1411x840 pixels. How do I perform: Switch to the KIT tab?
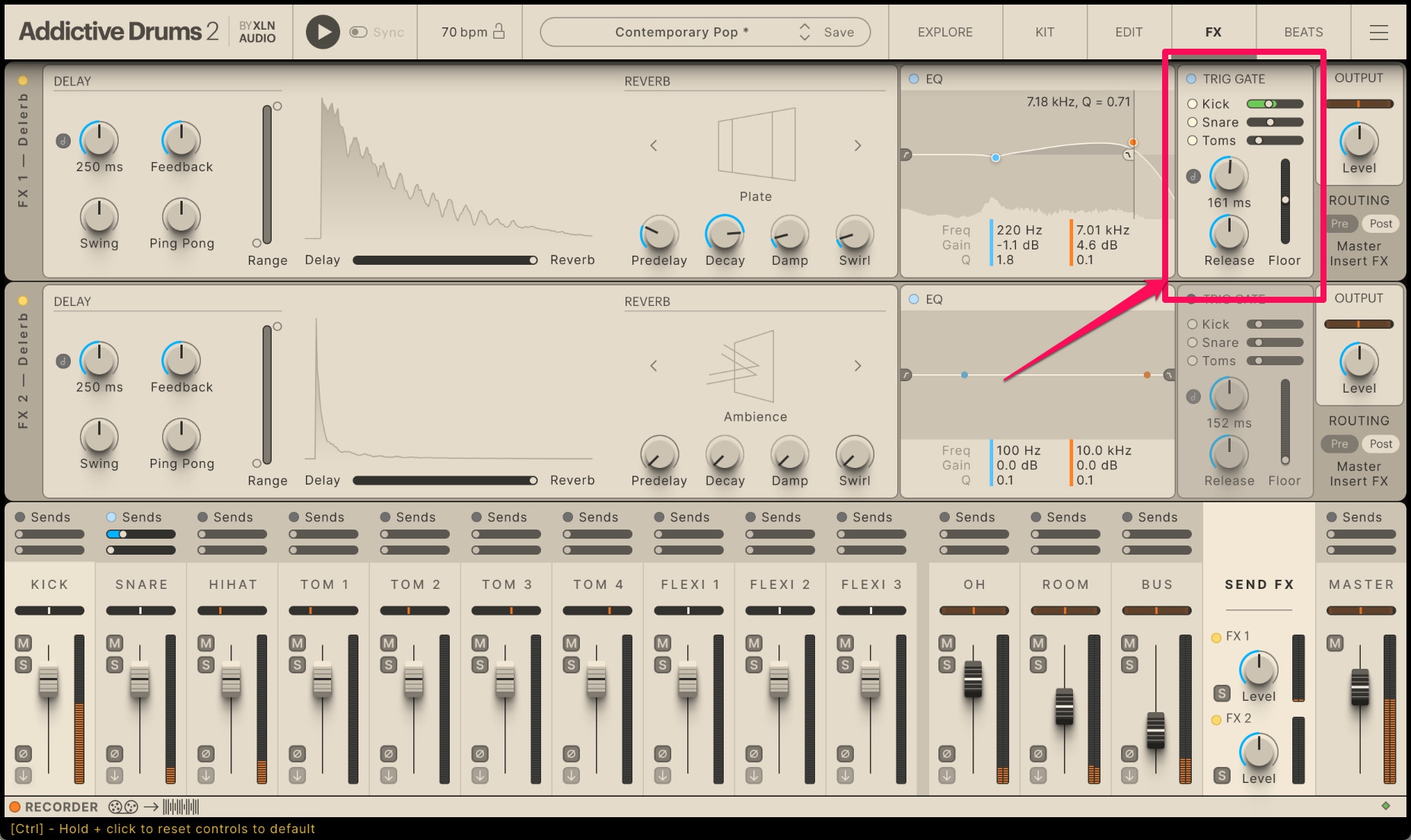(x=1045, y=32)
